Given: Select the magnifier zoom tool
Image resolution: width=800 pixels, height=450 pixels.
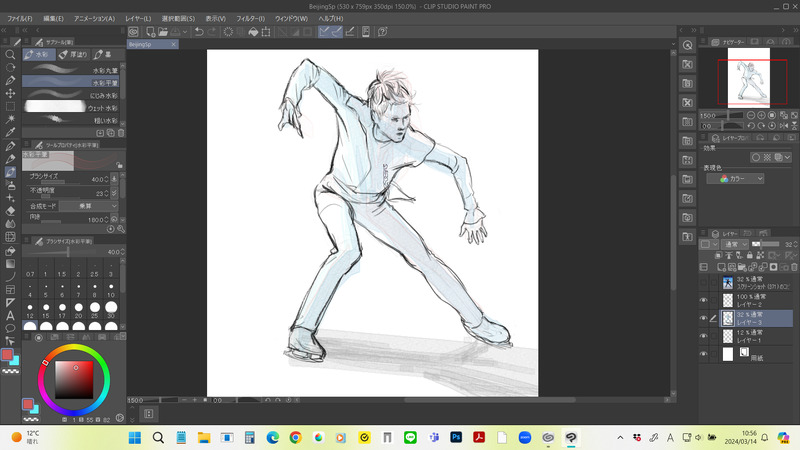Looking at the screenshot, I should (x=10, y=54).
